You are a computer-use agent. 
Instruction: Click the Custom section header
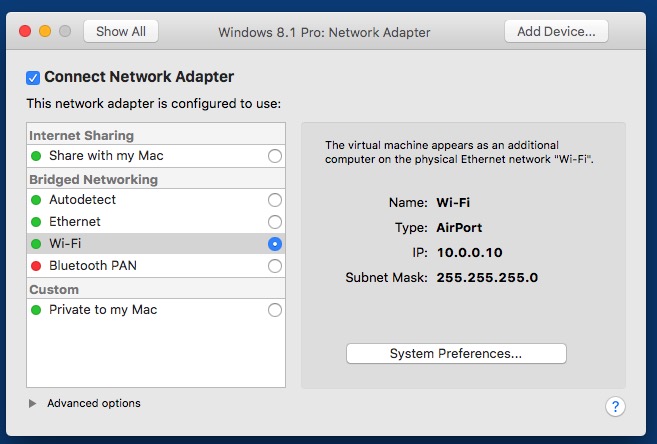54,290
